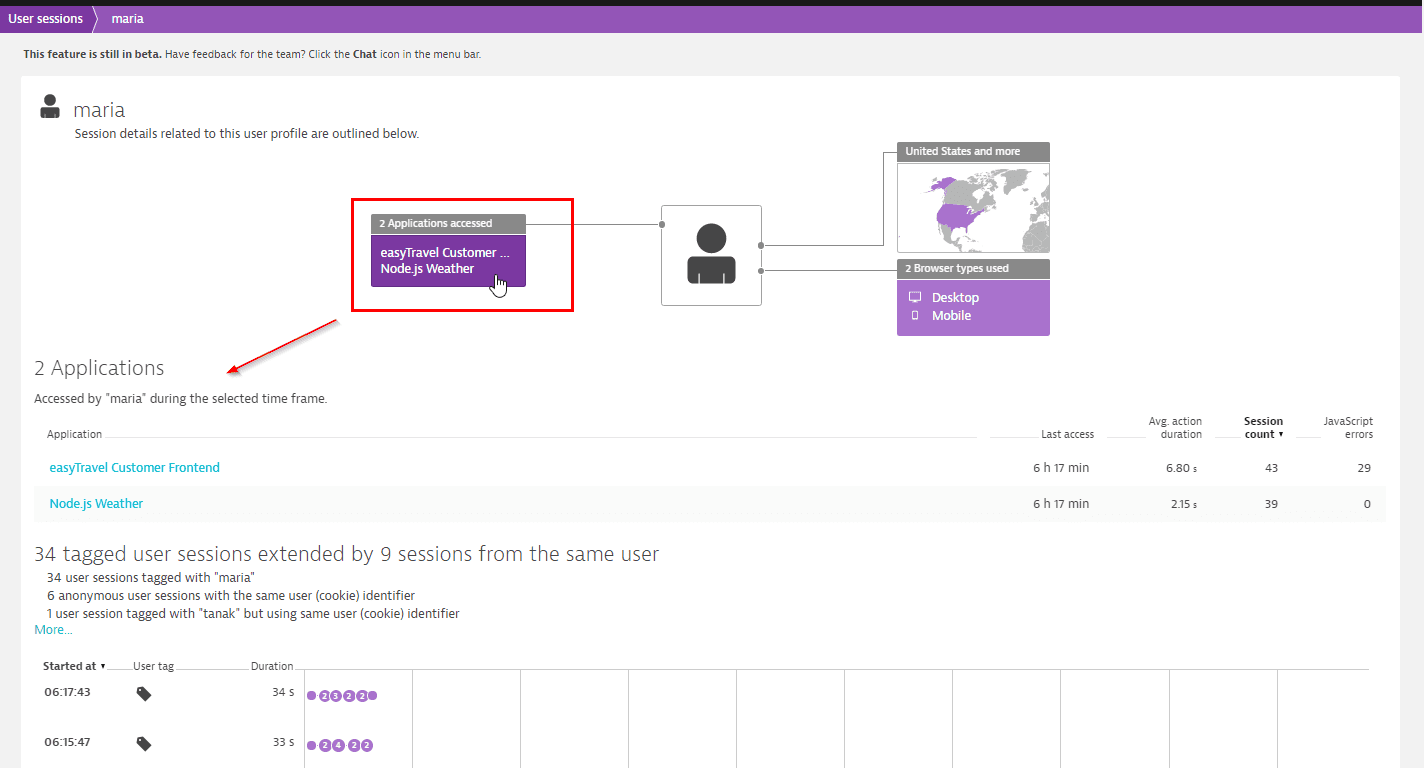Select the maria breadcrumb item
The height and width of the screenshot is (768, 1424).
(x=128, y=19)
